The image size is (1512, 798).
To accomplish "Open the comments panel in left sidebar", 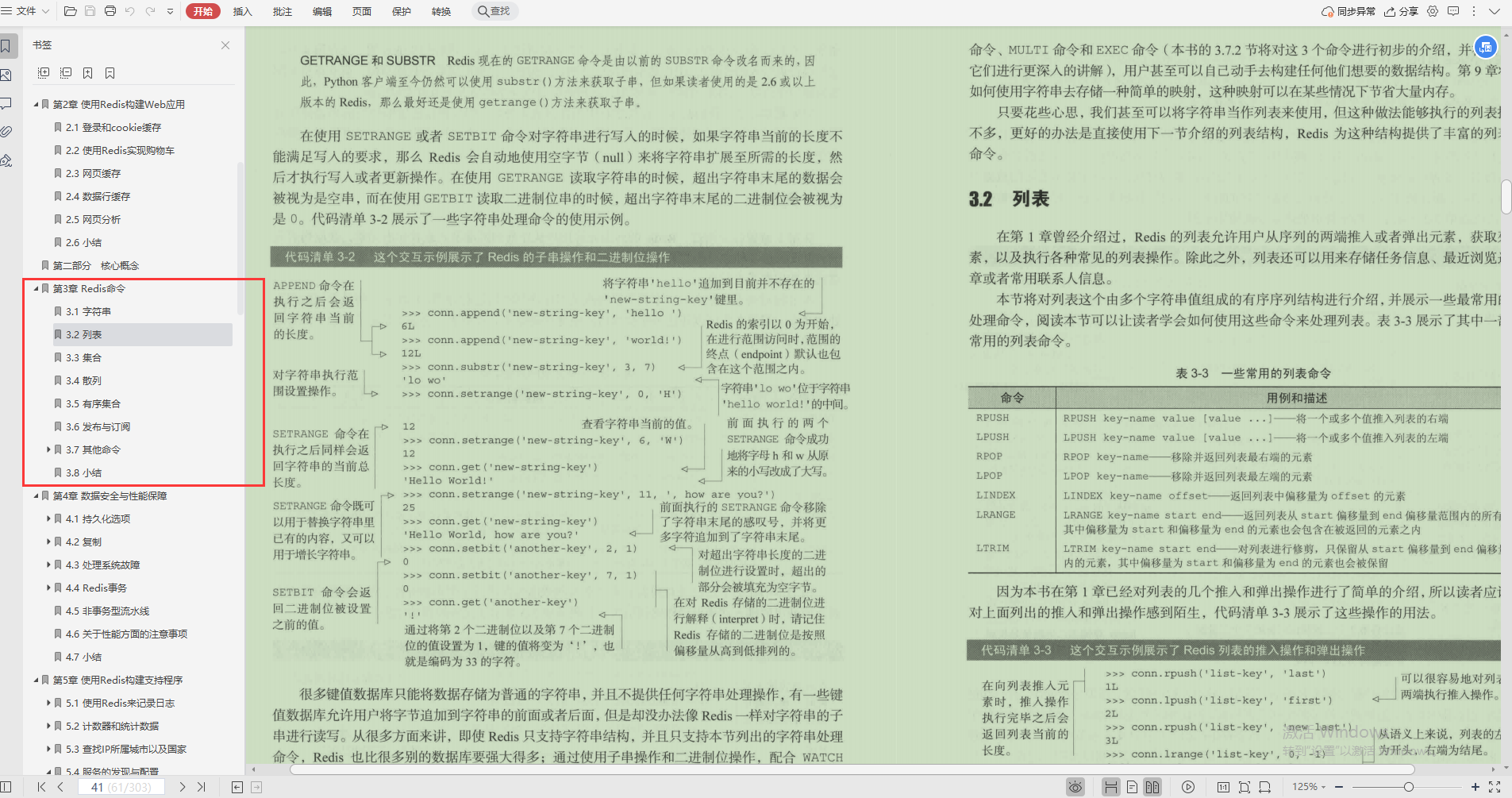I will (x=8, y=103).
